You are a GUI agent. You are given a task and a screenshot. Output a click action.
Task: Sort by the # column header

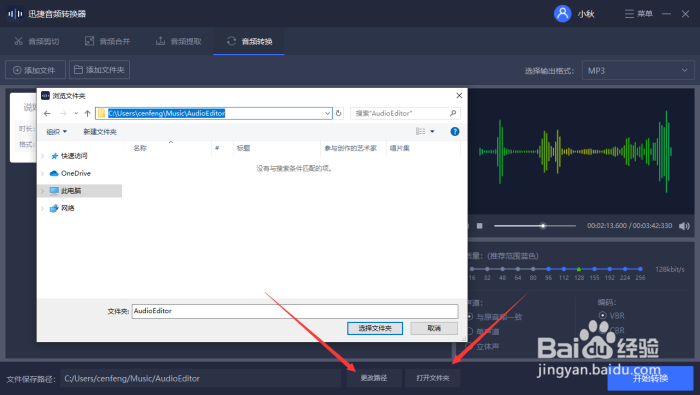point(217,148)
